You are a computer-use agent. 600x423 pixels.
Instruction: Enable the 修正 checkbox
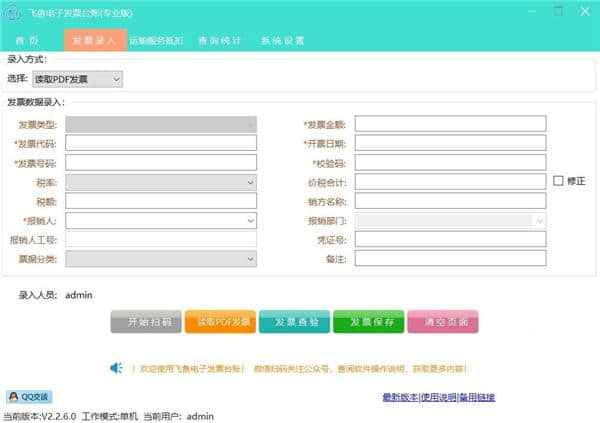coord(559,181)
